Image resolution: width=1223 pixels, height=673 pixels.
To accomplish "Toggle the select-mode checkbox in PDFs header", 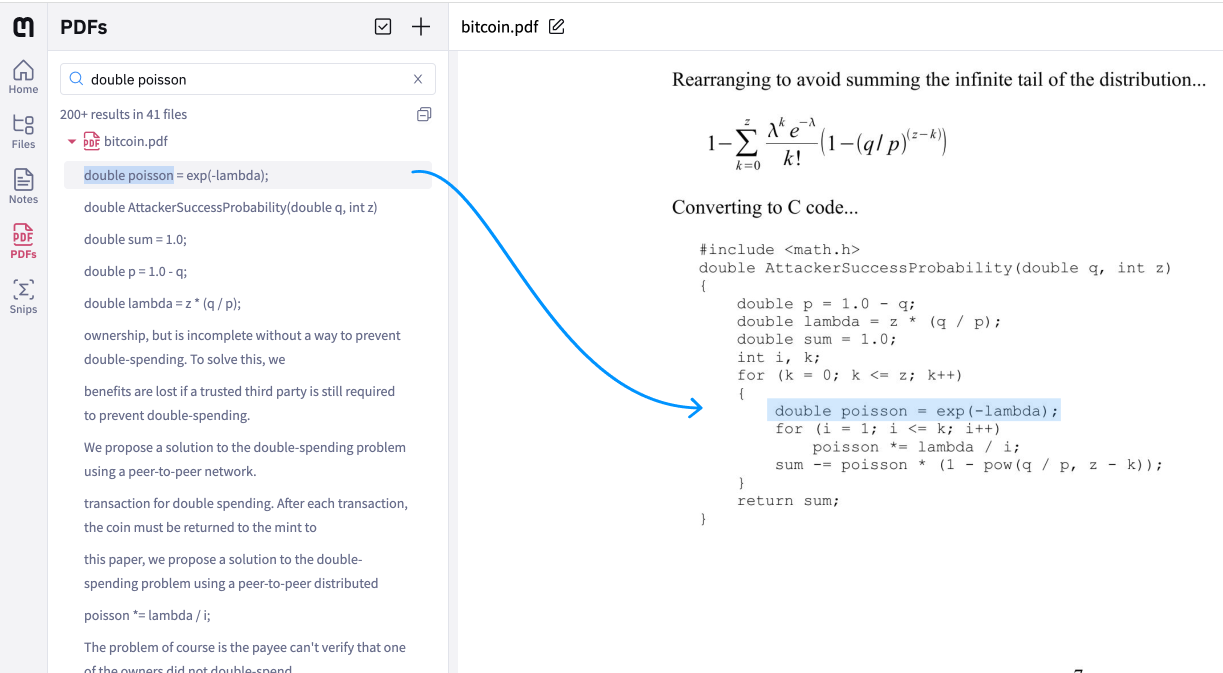I will coord(383,27).
